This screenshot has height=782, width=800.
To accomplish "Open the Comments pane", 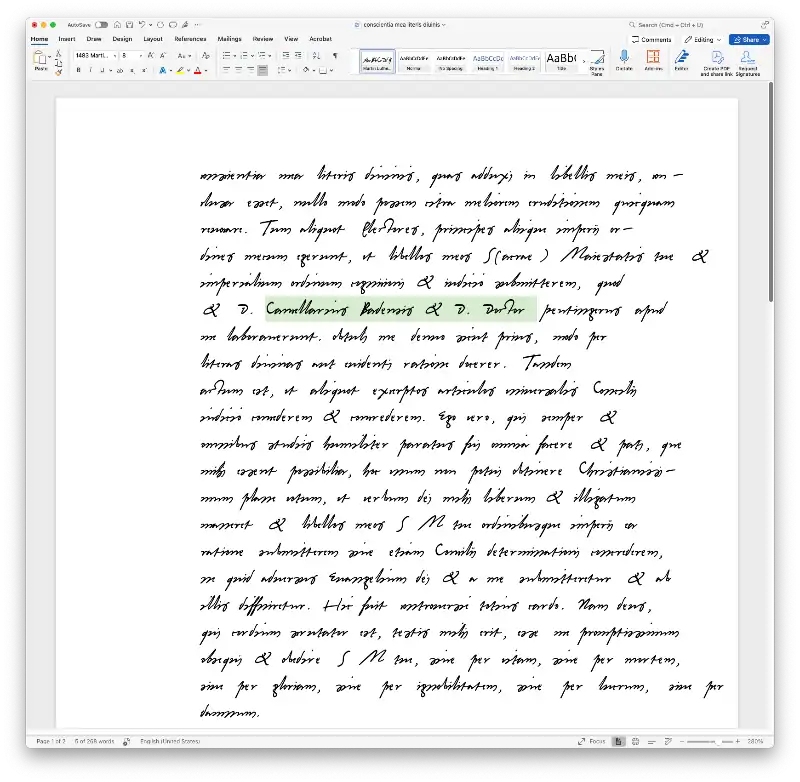I will pyautogui.click(x=652, y=39).
